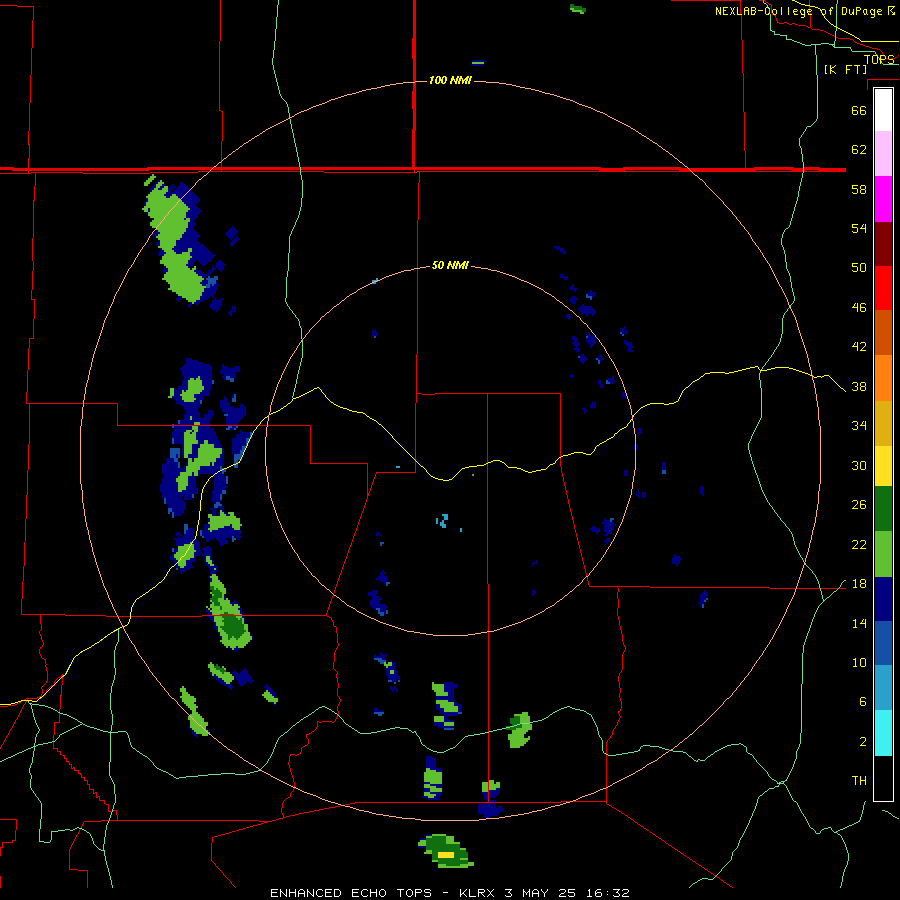Click the "[K FT]" units label

click(845, 69)
